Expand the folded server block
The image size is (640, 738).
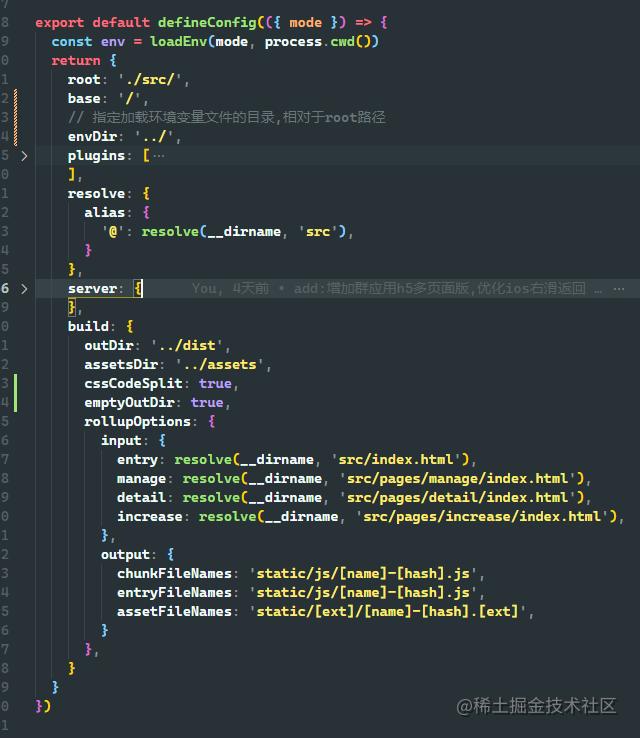[24, 289]
